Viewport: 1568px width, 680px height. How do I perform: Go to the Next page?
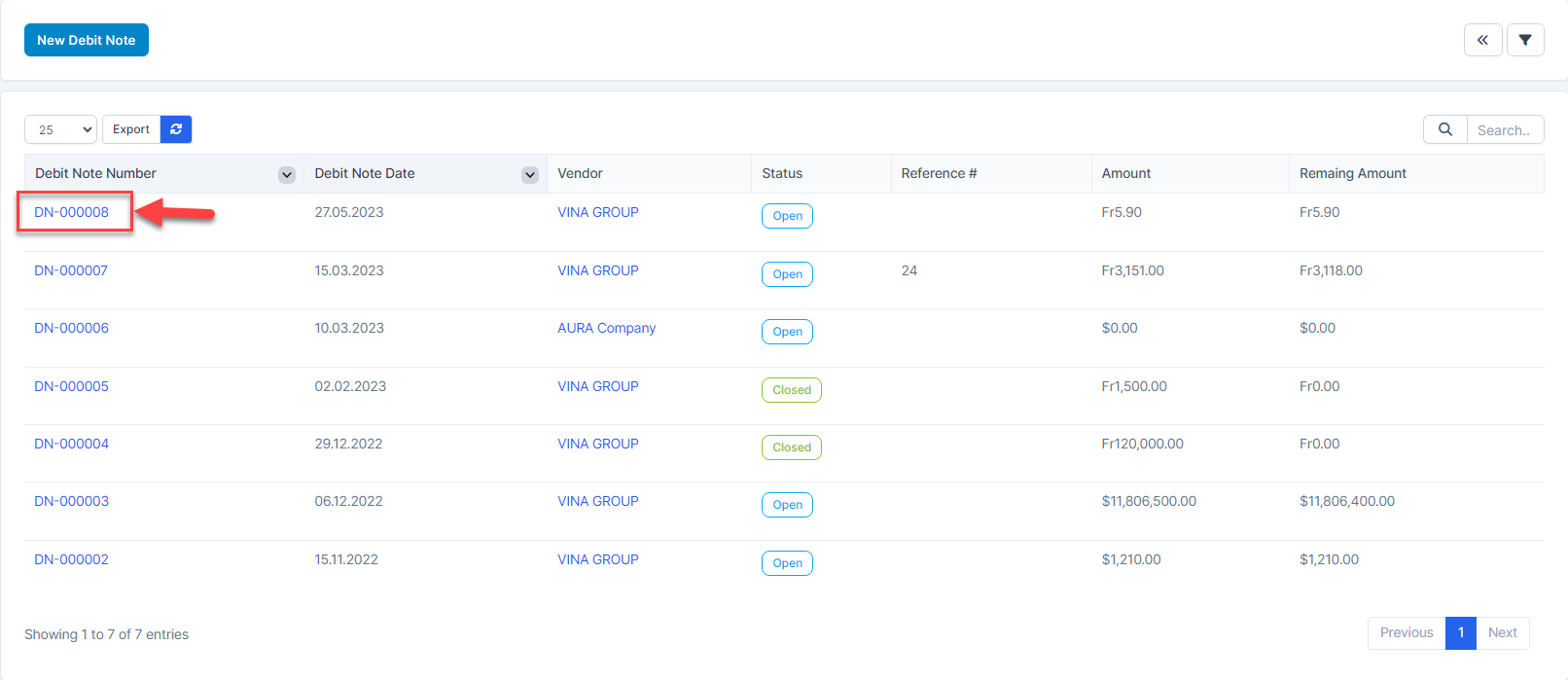[1502, 632]
